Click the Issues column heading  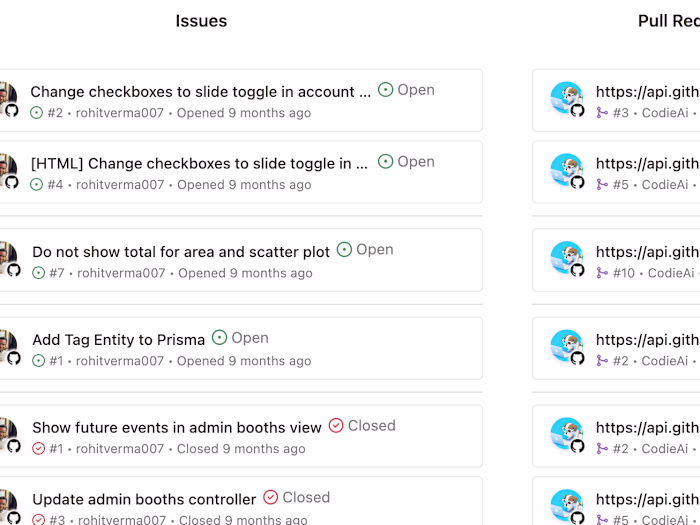click(x=201, y=21)
